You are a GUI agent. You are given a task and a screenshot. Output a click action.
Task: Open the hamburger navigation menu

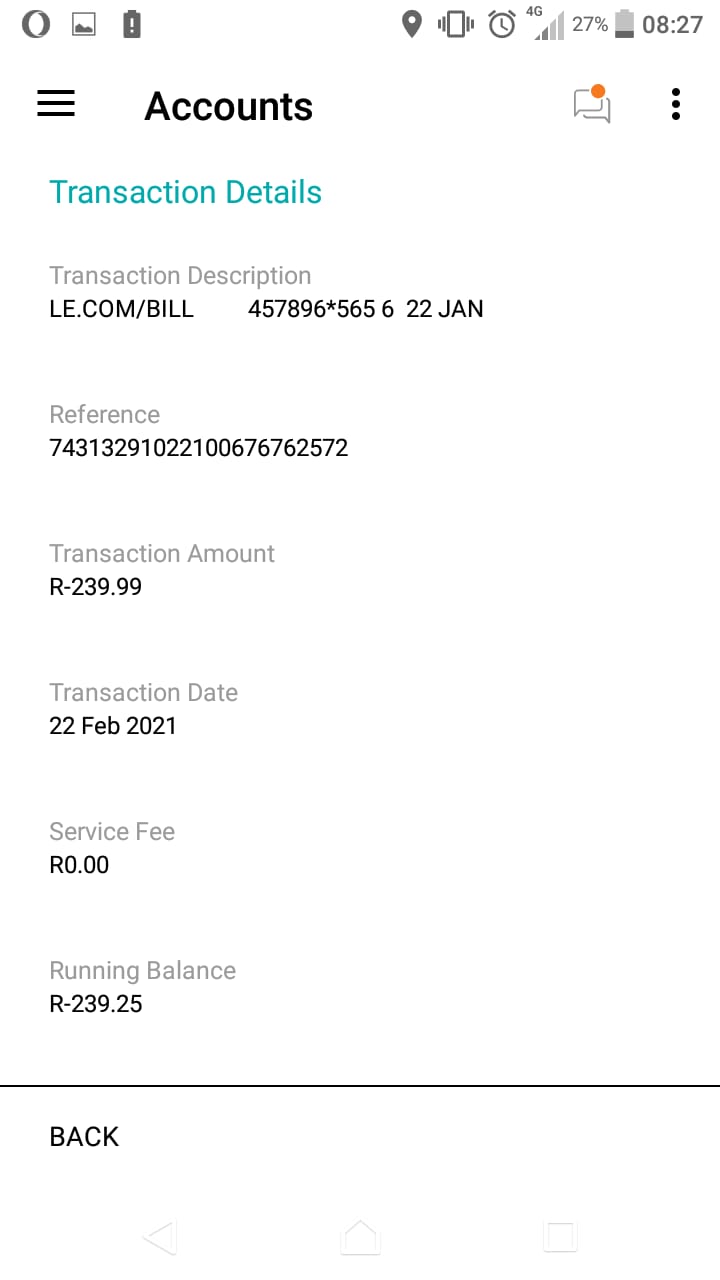pos(56,105)
